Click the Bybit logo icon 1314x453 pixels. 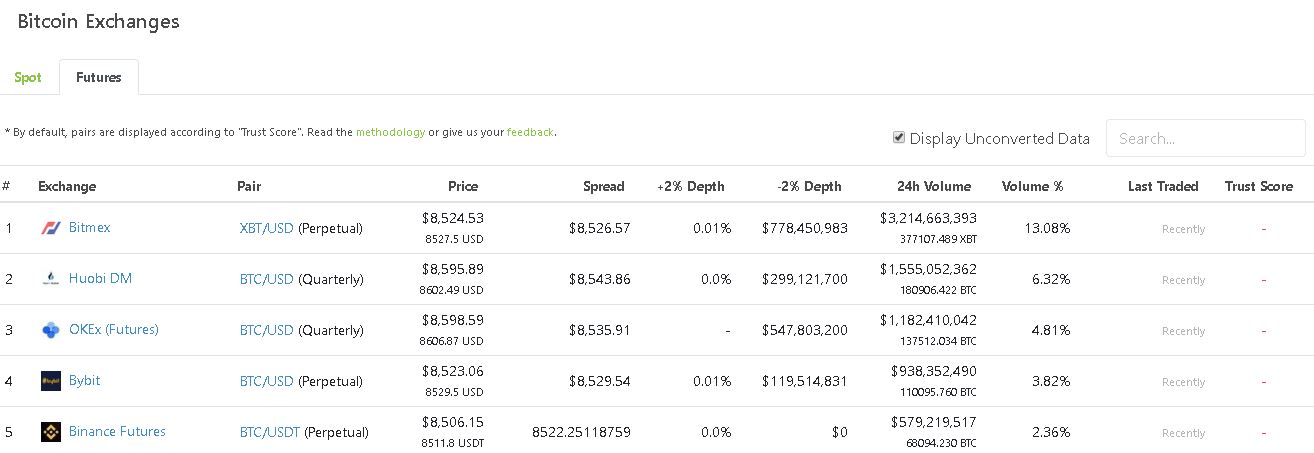(50, 381)
